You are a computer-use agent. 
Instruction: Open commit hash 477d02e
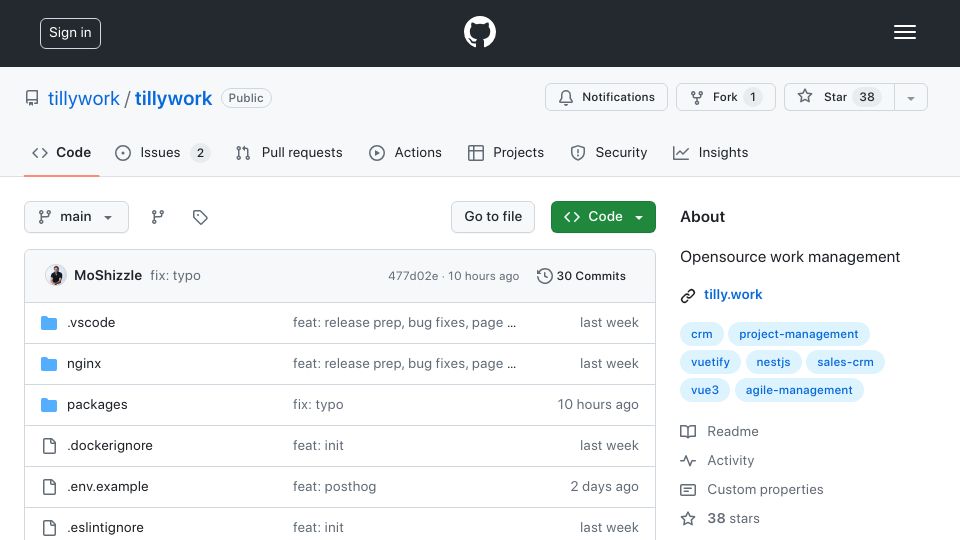point(413,276)
